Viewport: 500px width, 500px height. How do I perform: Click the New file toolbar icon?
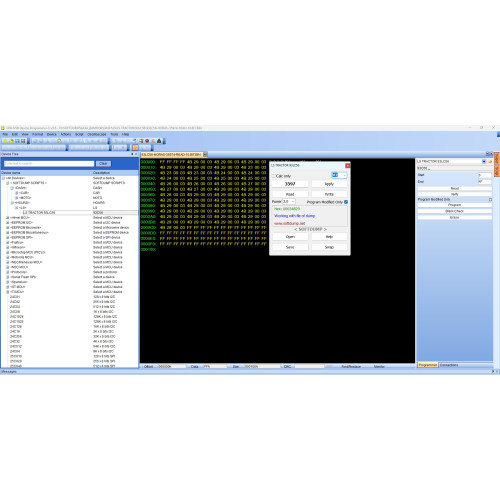coord(5,141)
